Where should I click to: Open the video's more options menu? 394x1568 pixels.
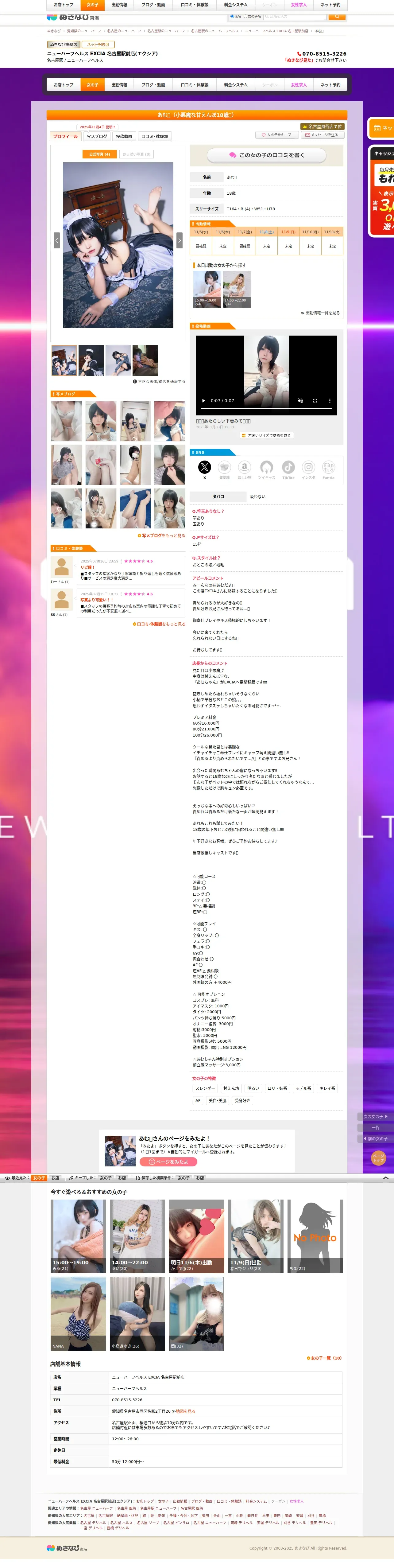coord(330,401)
